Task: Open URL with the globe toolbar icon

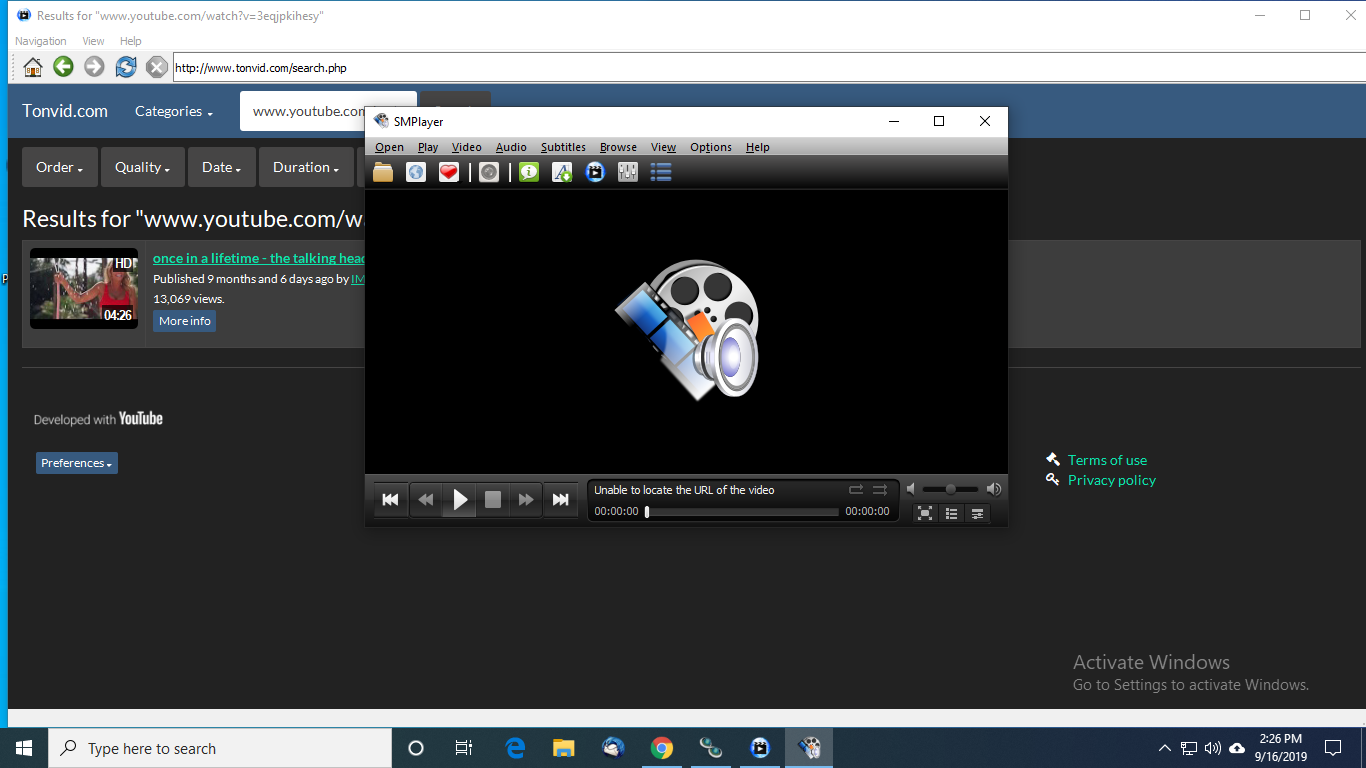Action: click(416, 172)
